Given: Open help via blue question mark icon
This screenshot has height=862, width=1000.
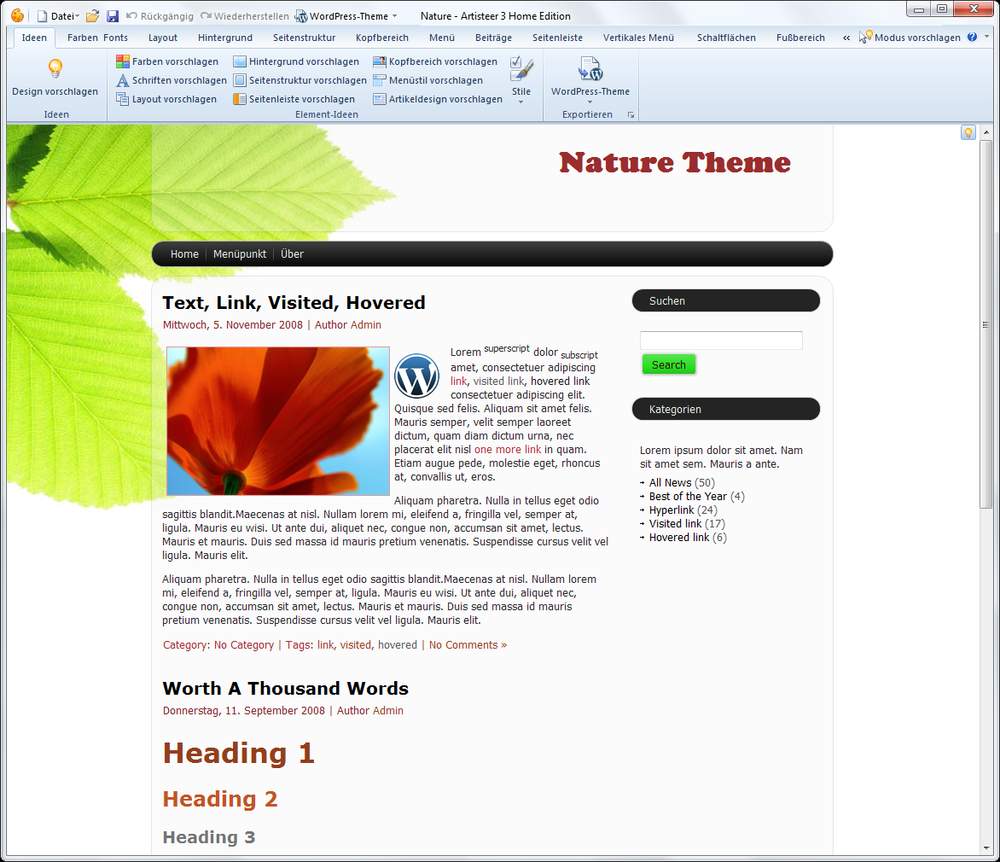Looking at the screenshot, I should (972, 37).
